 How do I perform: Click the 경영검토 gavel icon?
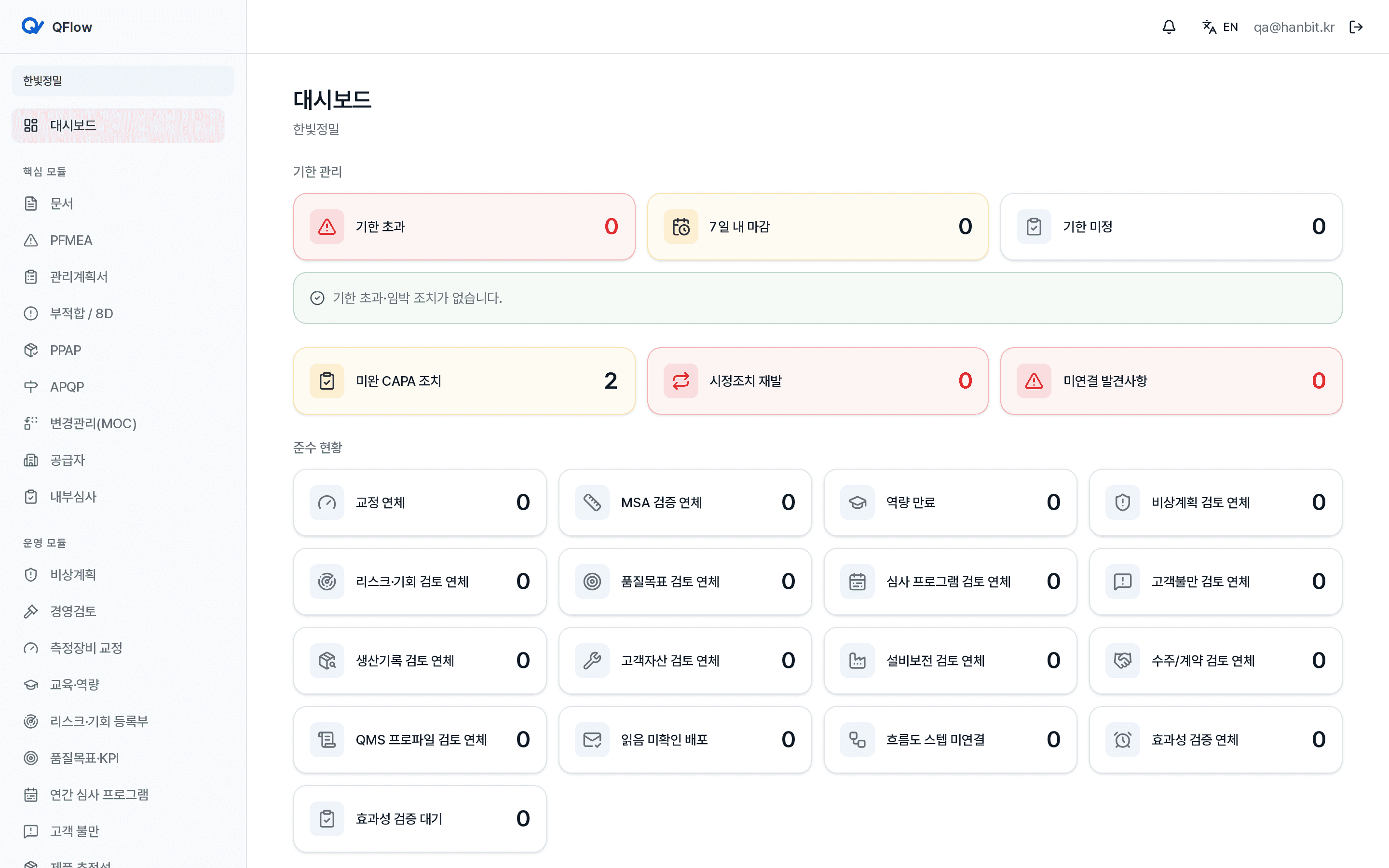point(31,611)
